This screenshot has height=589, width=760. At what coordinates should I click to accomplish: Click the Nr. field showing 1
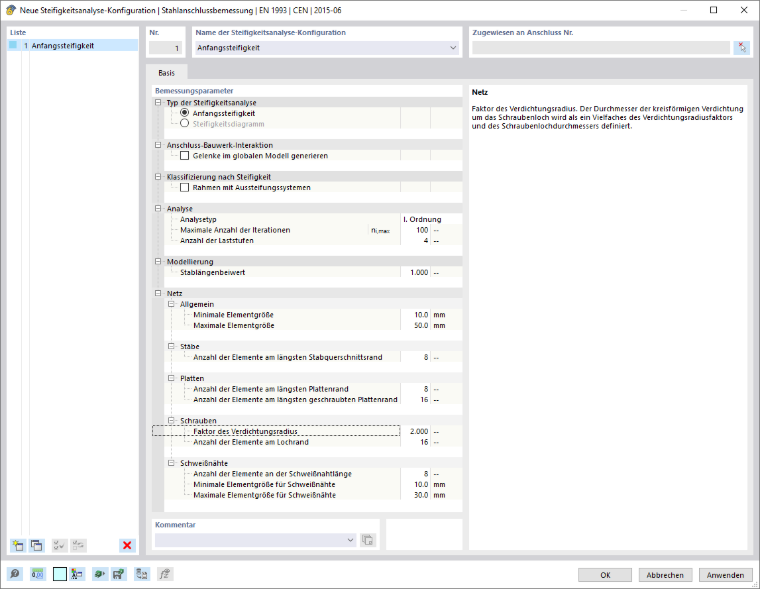pyautogui.click(x=165, y=48)
